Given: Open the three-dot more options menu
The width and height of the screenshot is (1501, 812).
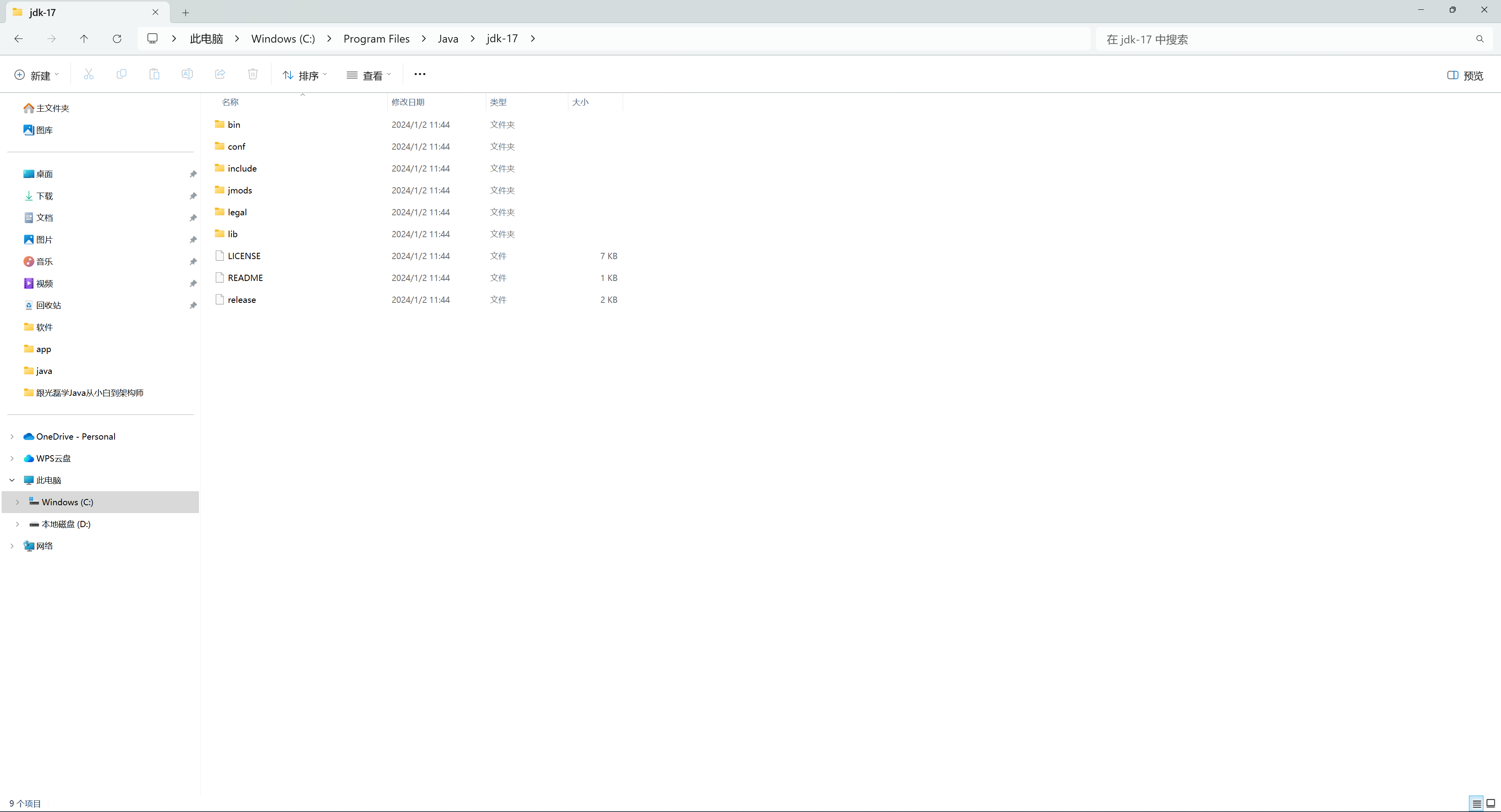Looking at the screenshot, I should click(419, 74).
